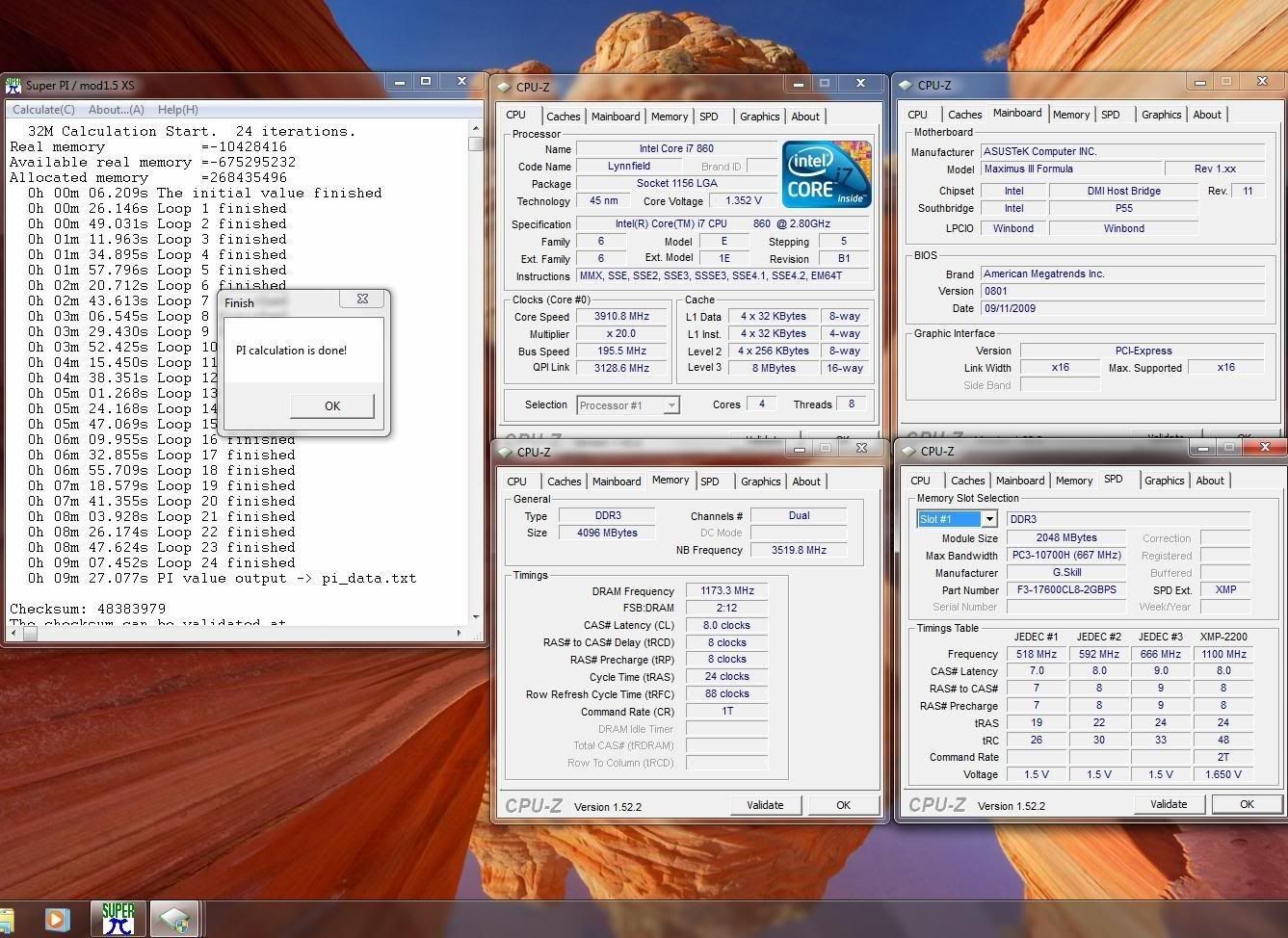Click the Core Speed value 3910.8 MHz
Image resolution: width=1288 pixels, height=938 pixels.
(622, 316)
